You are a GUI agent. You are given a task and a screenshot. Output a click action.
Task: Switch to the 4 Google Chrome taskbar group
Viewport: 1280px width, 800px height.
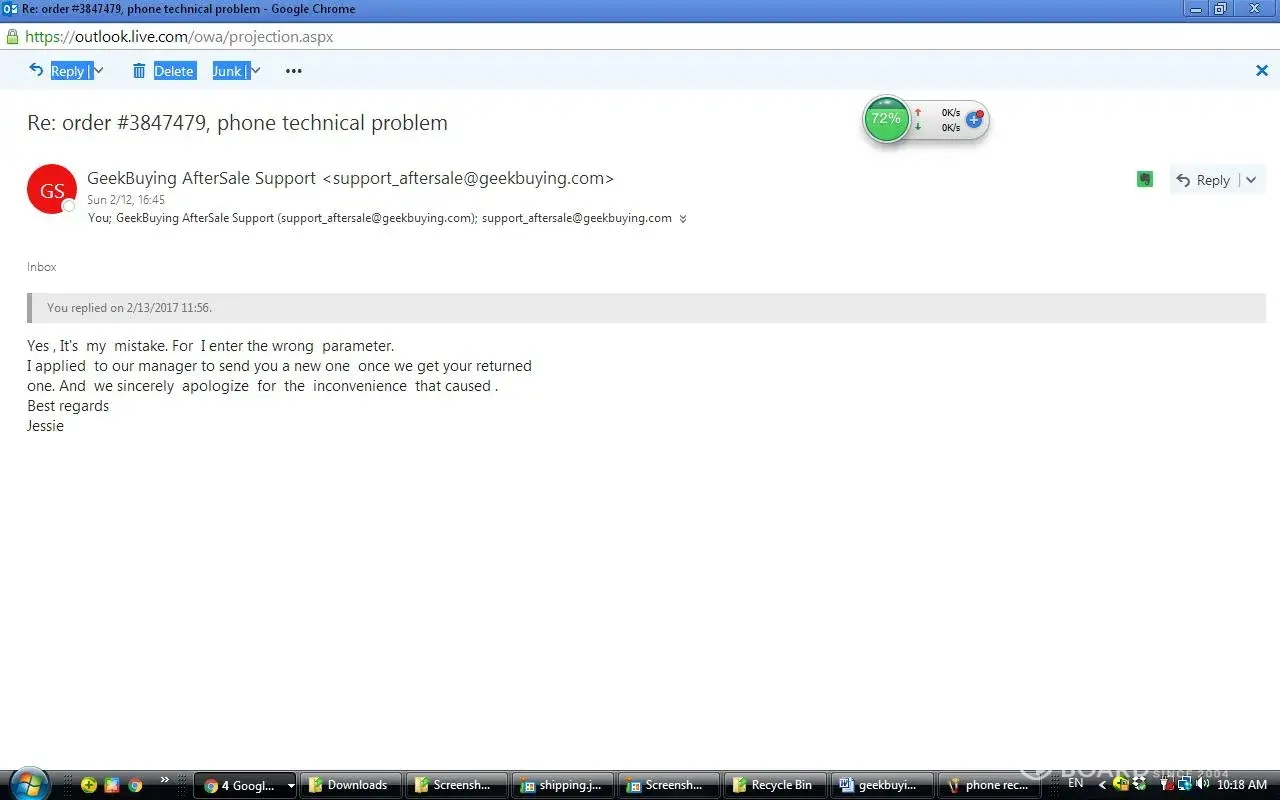(245, 785)
